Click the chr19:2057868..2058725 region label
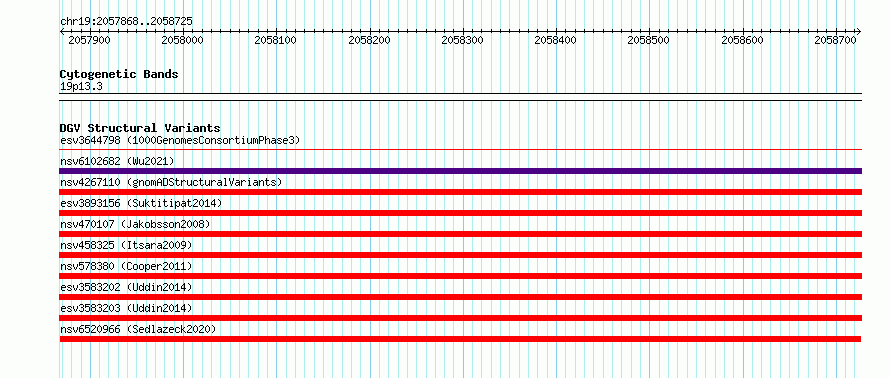 [126, 22]
